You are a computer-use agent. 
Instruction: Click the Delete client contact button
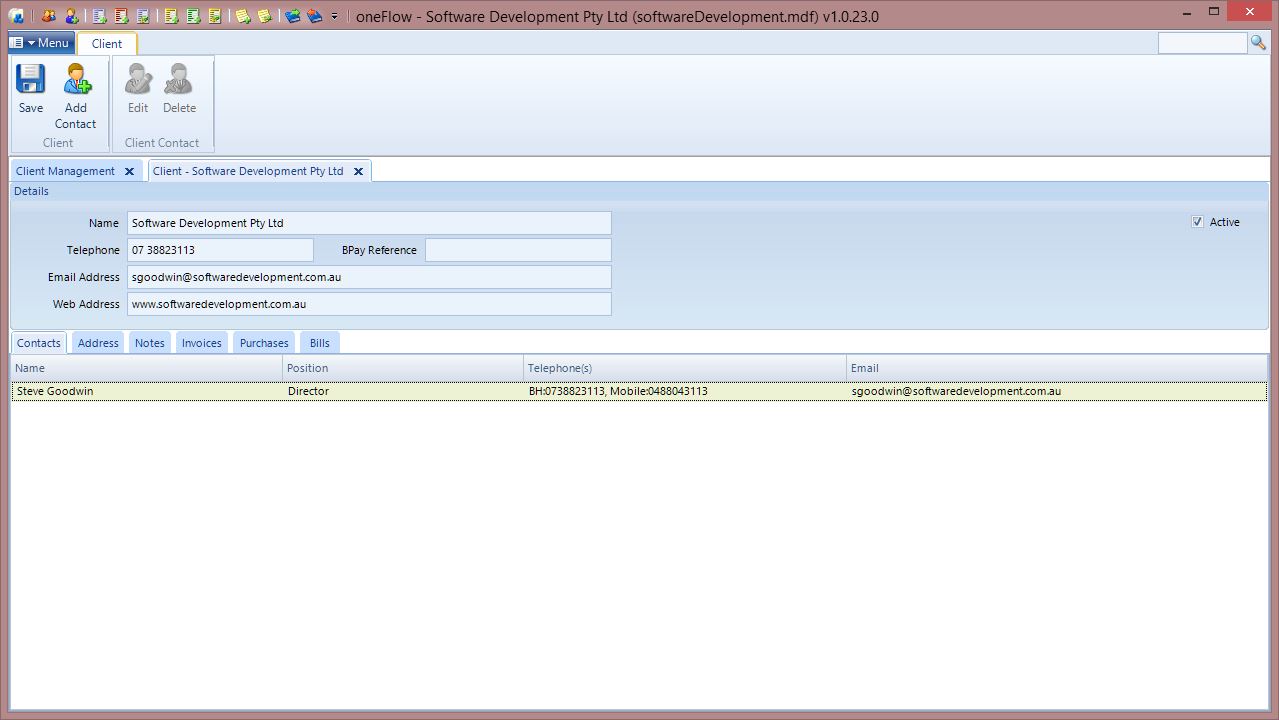click(x=179, y=89)
